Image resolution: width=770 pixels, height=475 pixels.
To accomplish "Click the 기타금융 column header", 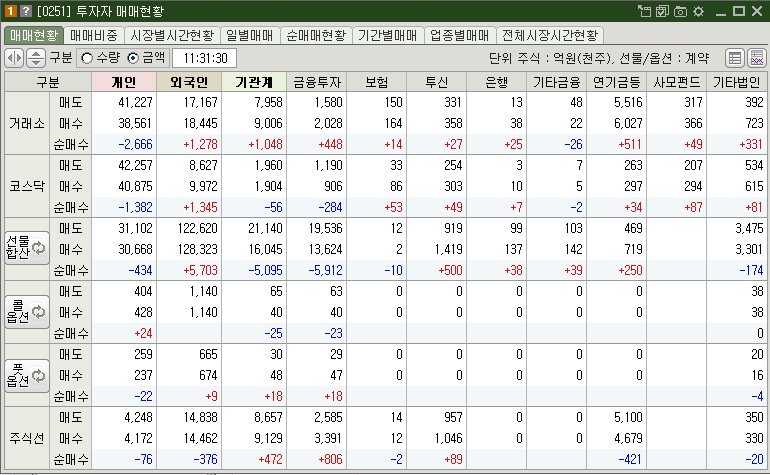I will point(556,82).
